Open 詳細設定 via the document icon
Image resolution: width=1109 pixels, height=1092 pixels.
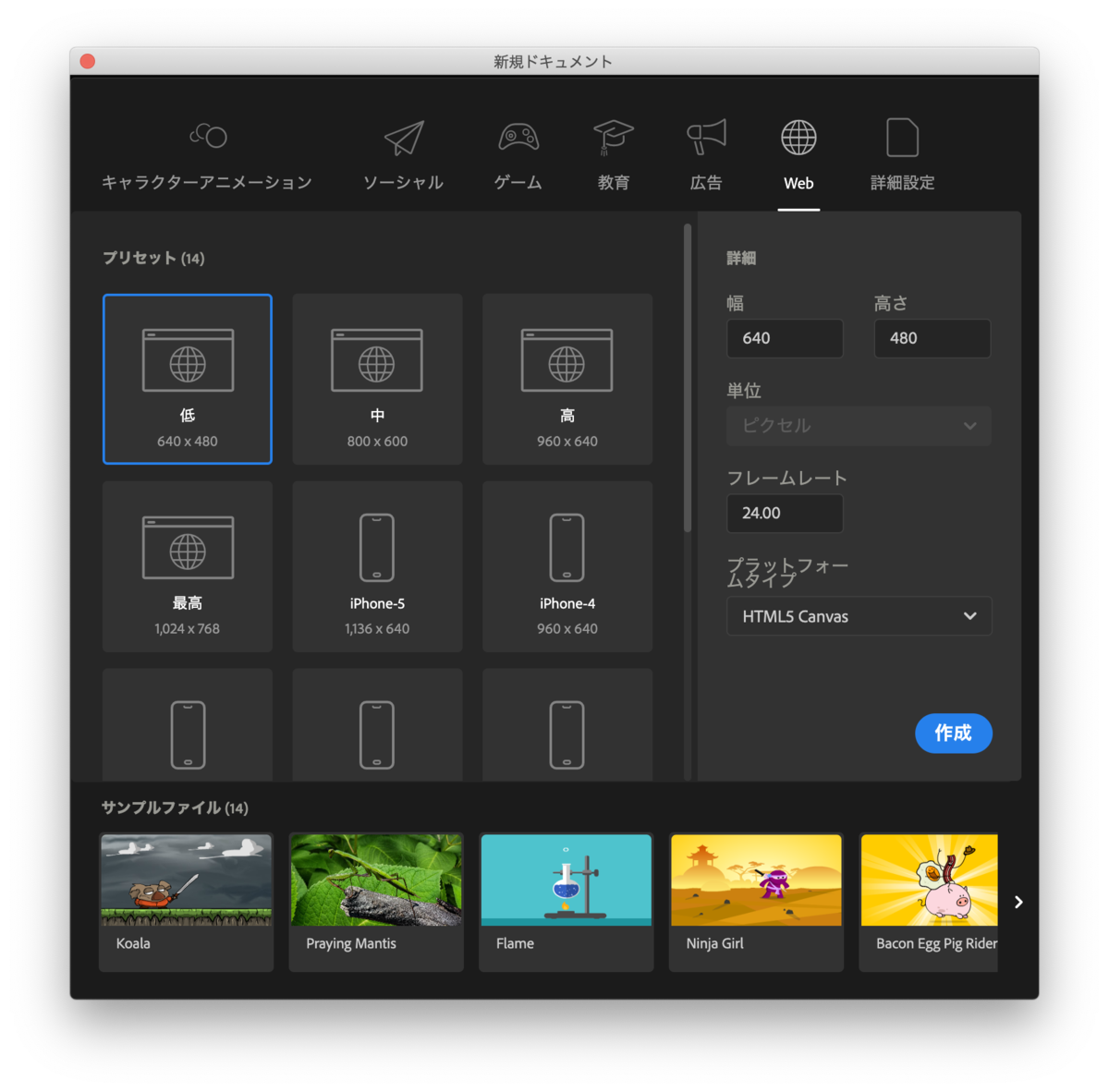click(901, 137)
